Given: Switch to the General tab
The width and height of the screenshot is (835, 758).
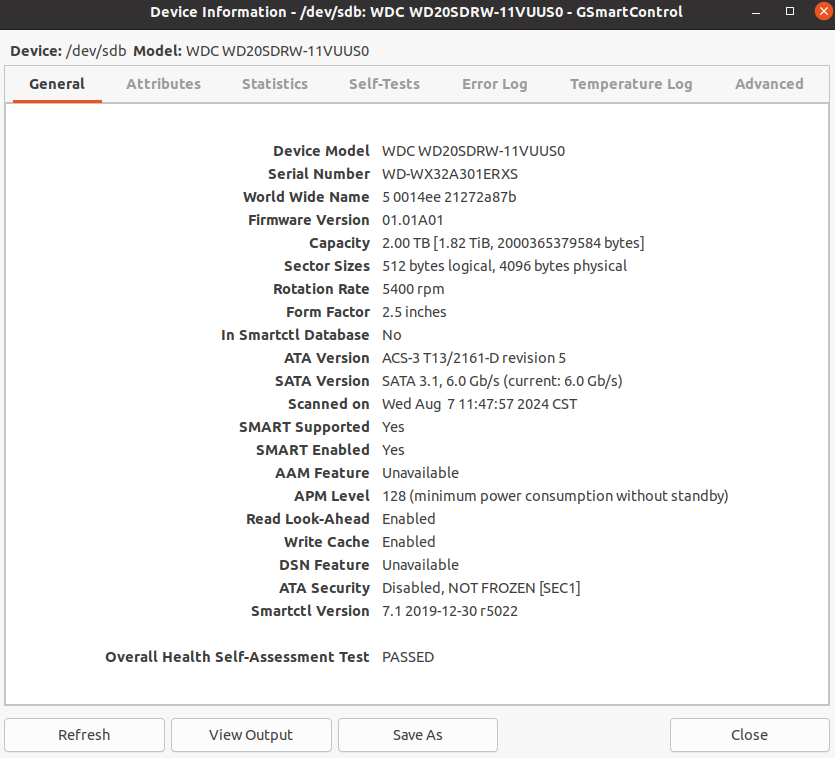Looking at the screenshot, I should [x=57, y=84].
